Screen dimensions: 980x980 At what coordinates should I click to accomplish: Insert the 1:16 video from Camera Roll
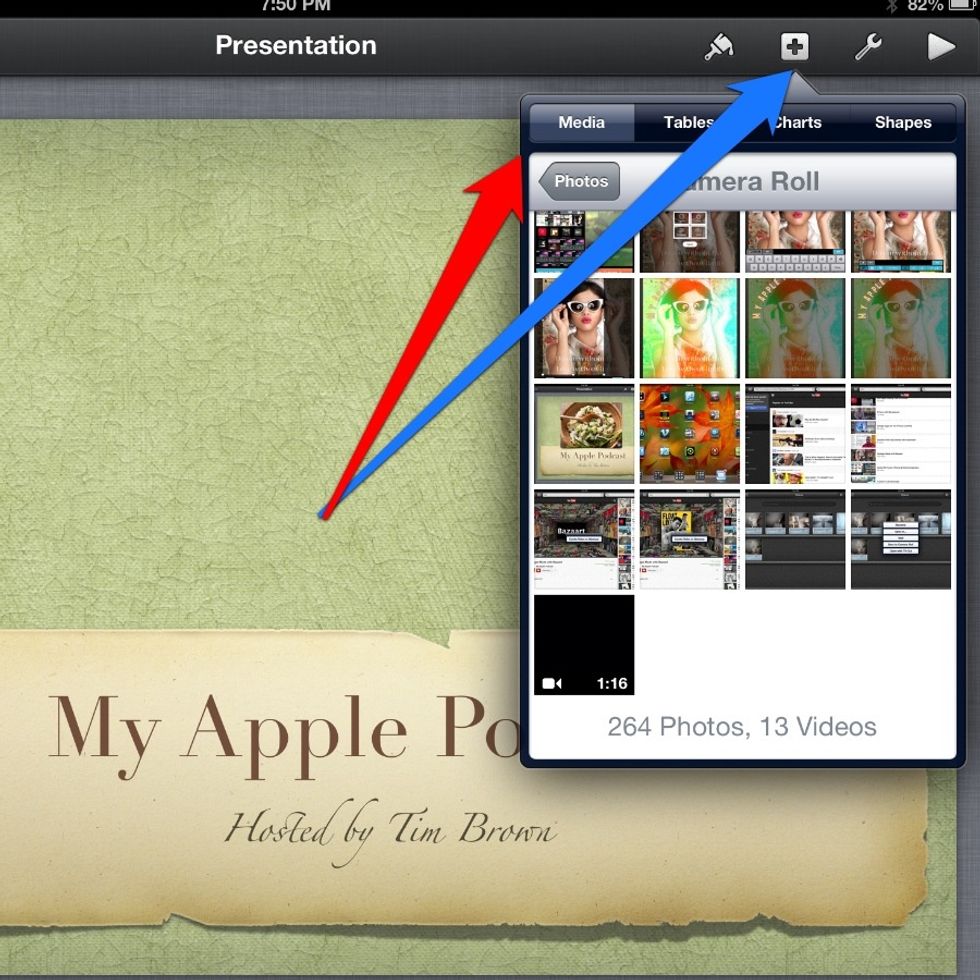pos(584,645)
